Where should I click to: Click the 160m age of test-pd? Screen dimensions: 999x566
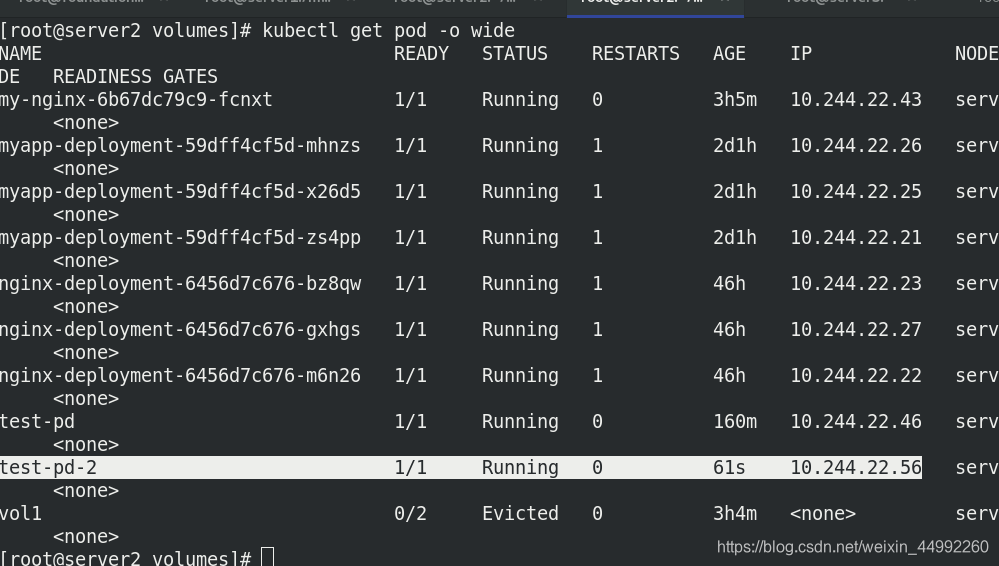(735, 421)
